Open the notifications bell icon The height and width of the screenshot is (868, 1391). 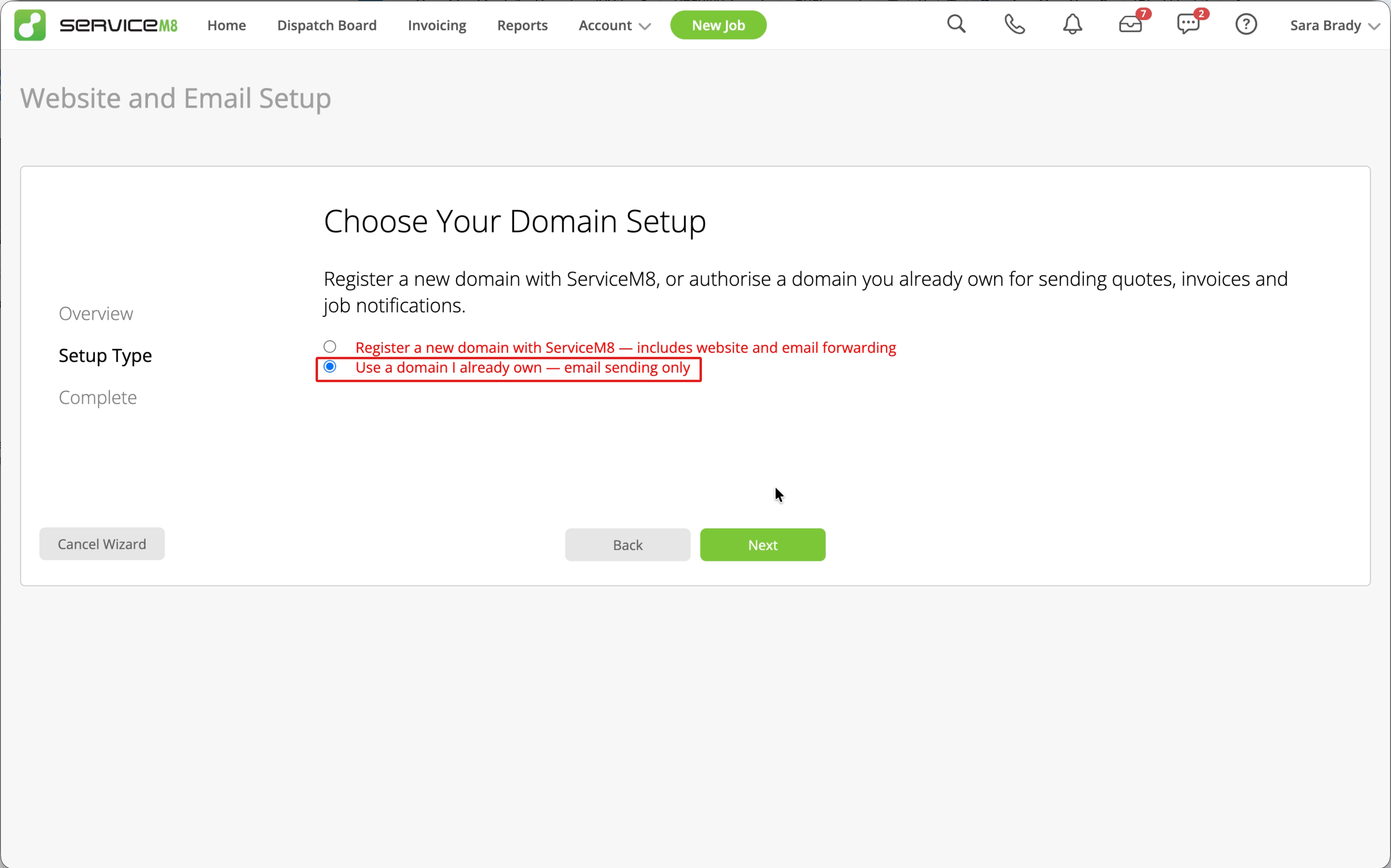pyautogui.click(x=1072, y=25)
